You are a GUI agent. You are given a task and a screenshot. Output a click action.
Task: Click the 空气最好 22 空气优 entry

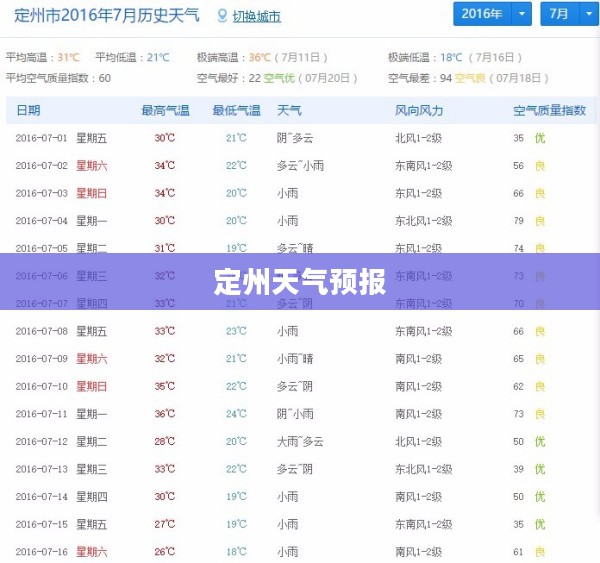(x=277, y=78)
